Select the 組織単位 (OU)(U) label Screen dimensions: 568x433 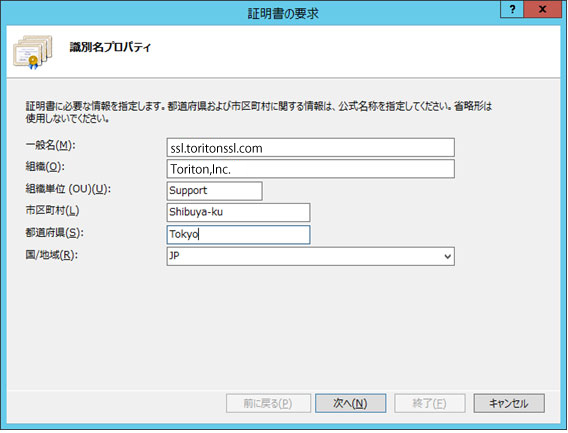pyautogui.click(x=68, y=189)
